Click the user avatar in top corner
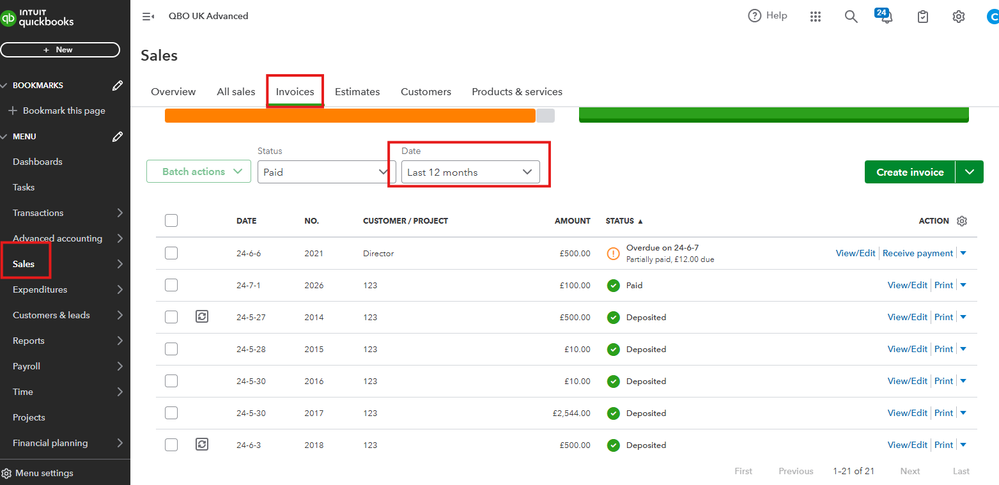Viewport: 999px width, 485px height. point(993,17)
